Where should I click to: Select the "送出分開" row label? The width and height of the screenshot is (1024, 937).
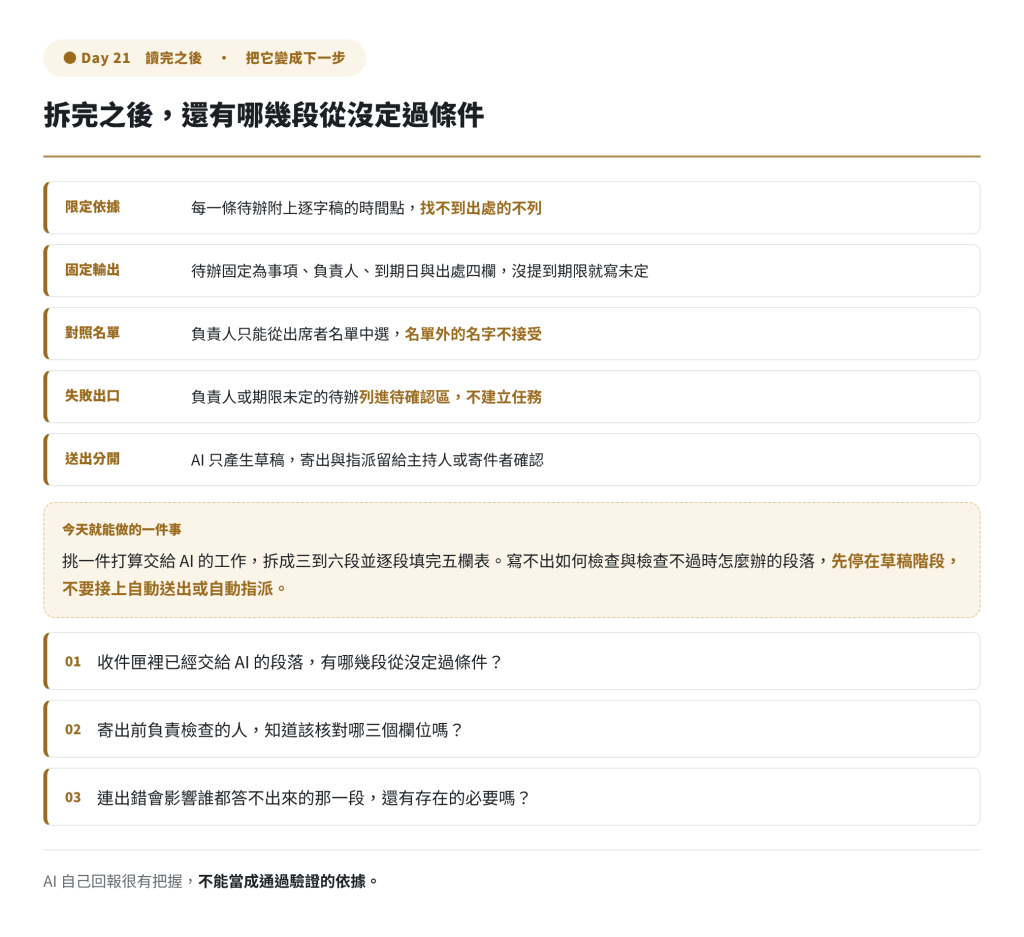point(92,459)
